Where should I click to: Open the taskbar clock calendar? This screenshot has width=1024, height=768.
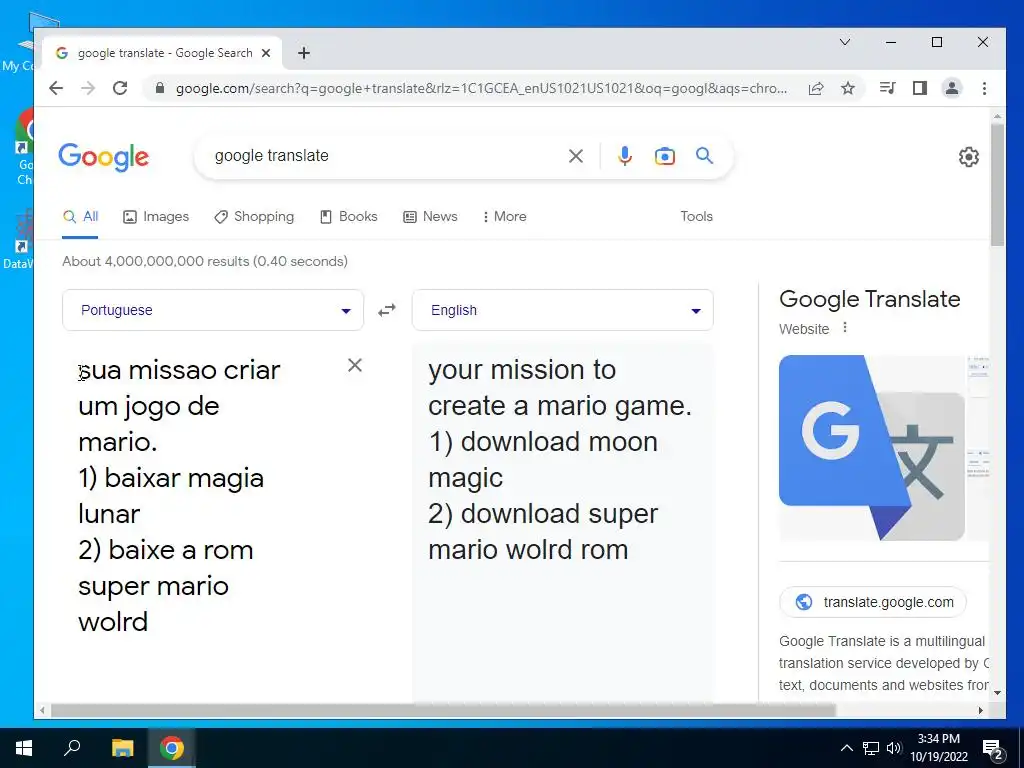click(938, 748)
